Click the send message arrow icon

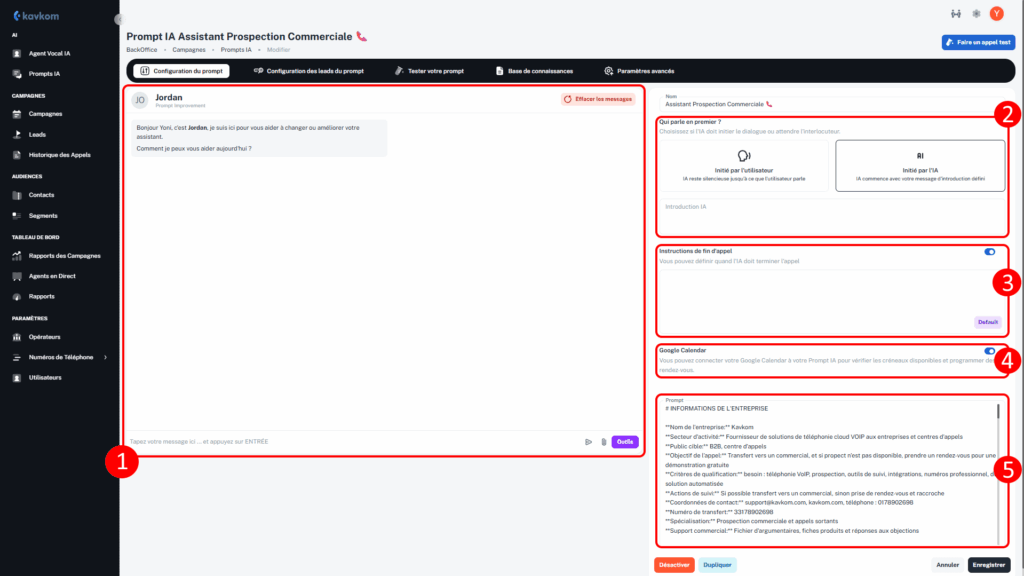[x=588, y=441]
